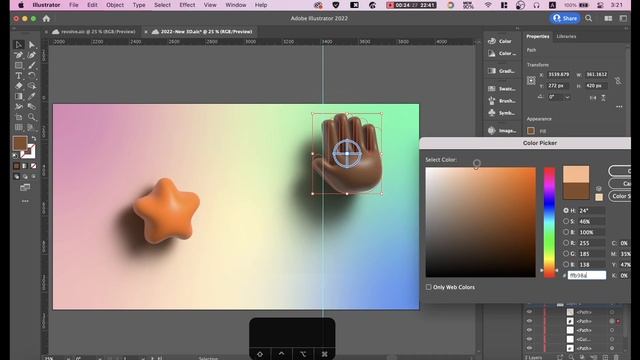
Task: Select the S saturation radio button
Action: click(566, 221)
